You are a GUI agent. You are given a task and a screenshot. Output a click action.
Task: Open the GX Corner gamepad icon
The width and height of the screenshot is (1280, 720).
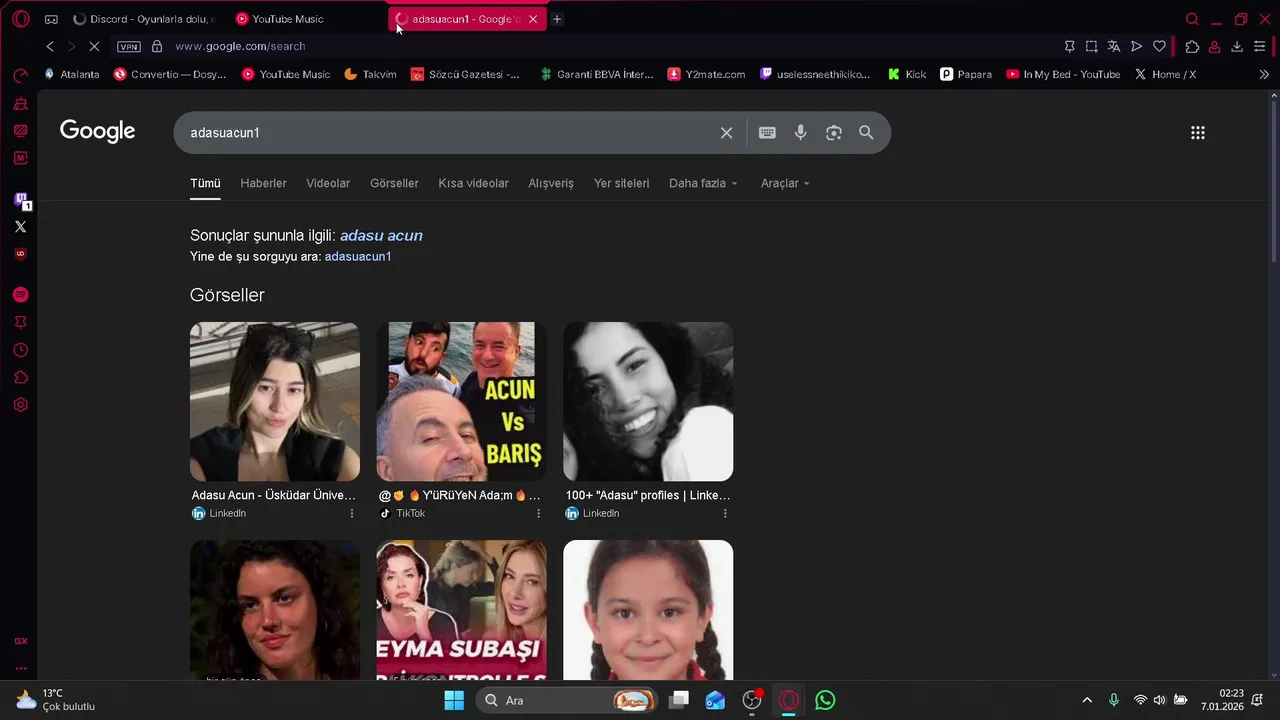click(x=51, y=19)
